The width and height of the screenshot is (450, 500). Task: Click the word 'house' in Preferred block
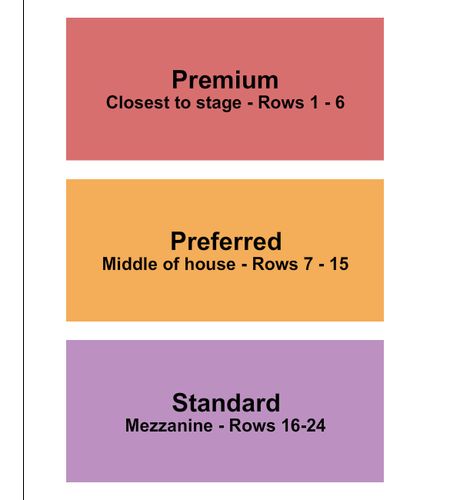[x=210, y=264]
